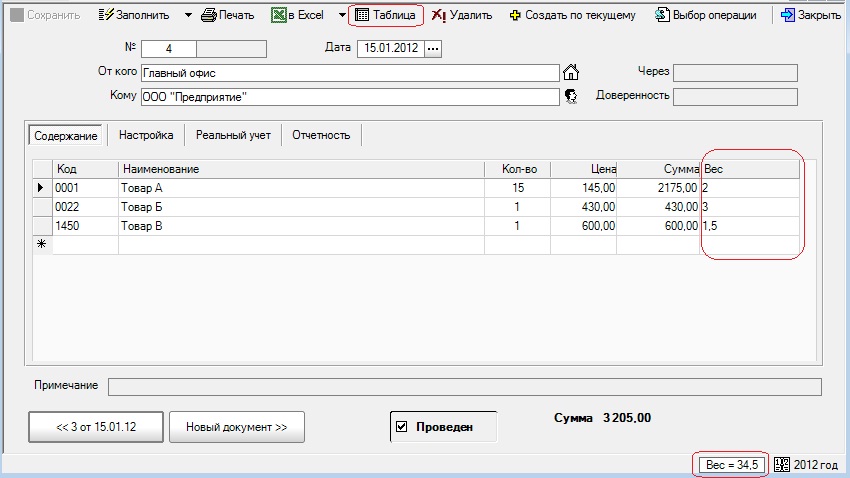Go to previous document '<< 3 от 15.01.12'
Image resolution: width=850 pixels, height=478 pixels.
(96, 427)
